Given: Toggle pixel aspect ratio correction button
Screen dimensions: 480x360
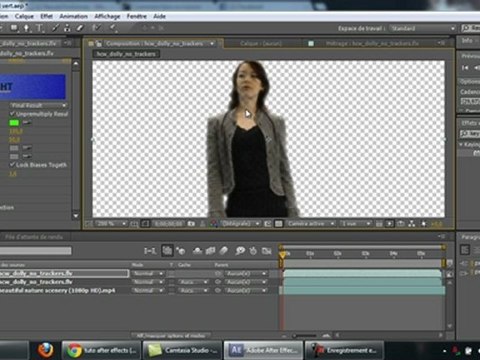Looking at the screenshot, I should (379, 224).
